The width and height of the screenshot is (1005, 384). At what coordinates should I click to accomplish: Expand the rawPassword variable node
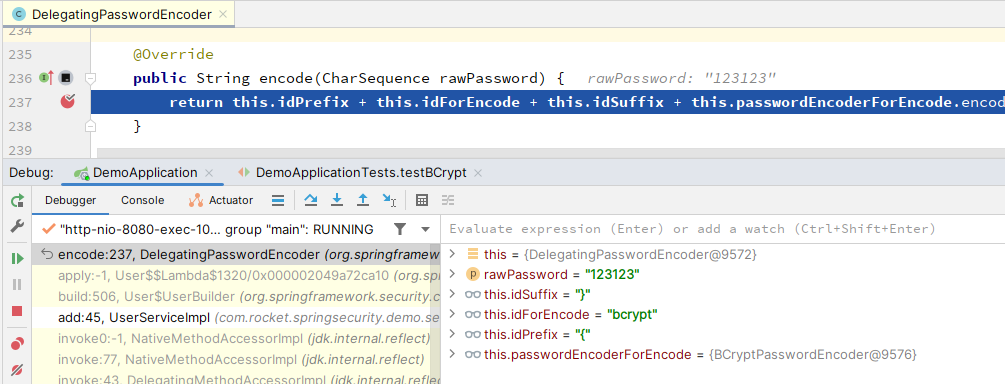click(x=453, y=274)
